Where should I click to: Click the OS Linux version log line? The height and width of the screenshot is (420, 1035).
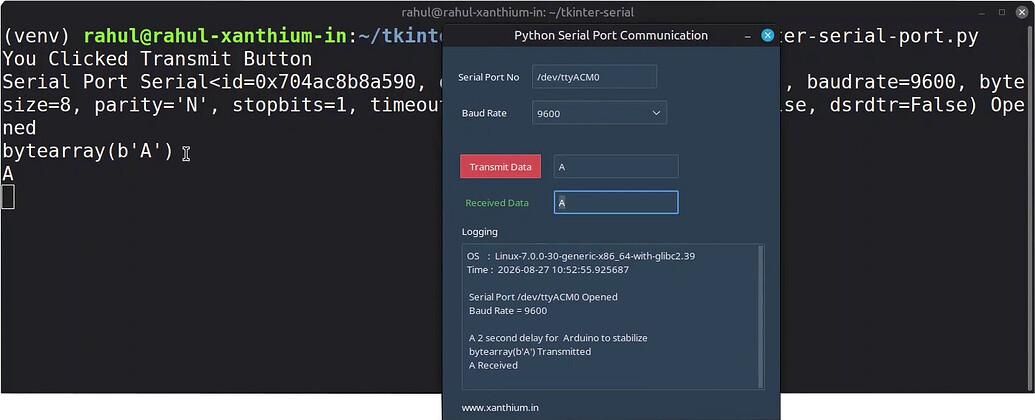click(x=581, y=256)
